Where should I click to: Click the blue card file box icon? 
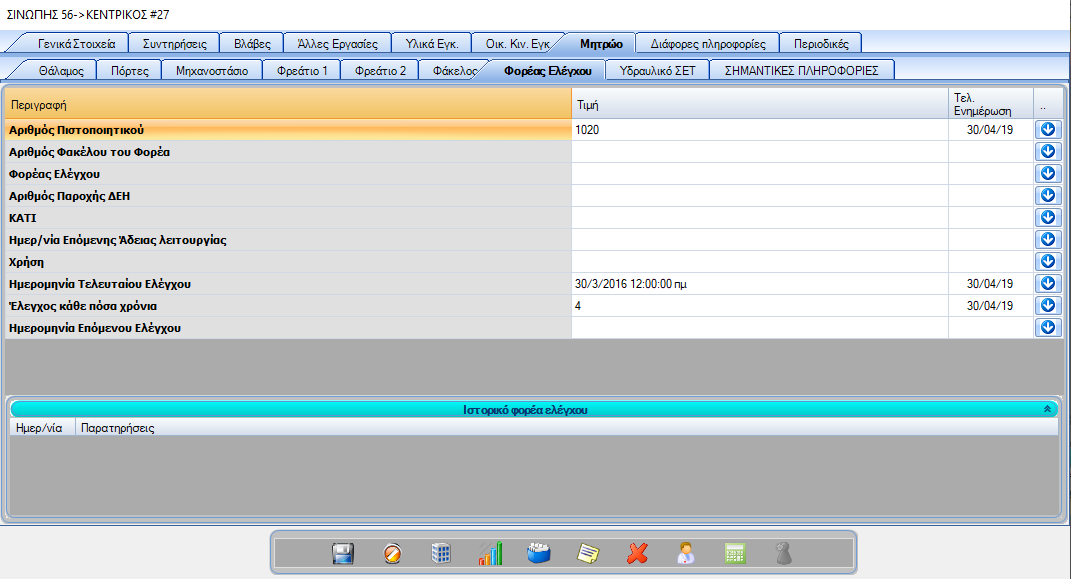(x=539, y=553)
